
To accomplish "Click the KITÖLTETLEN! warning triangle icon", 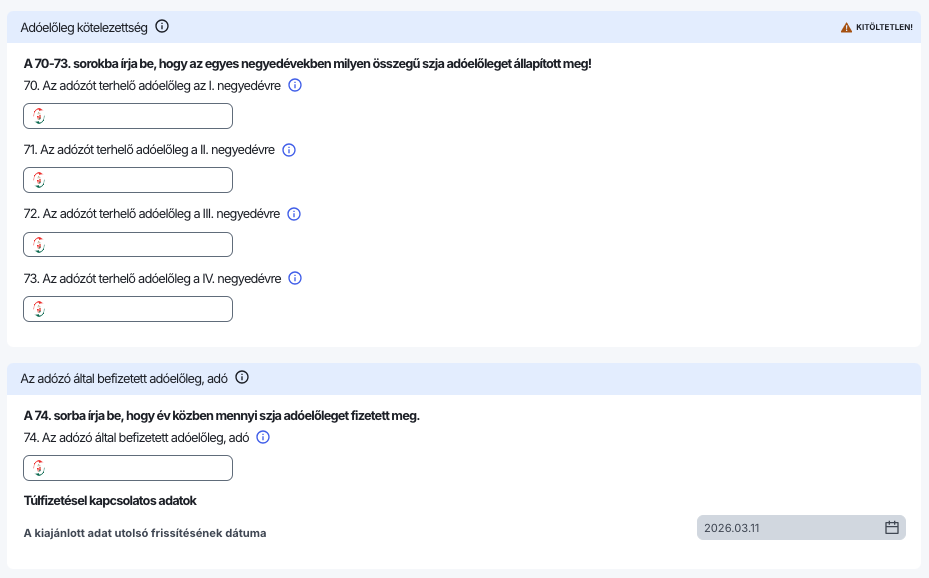I will pyautogui.click(x=846, y=27).
